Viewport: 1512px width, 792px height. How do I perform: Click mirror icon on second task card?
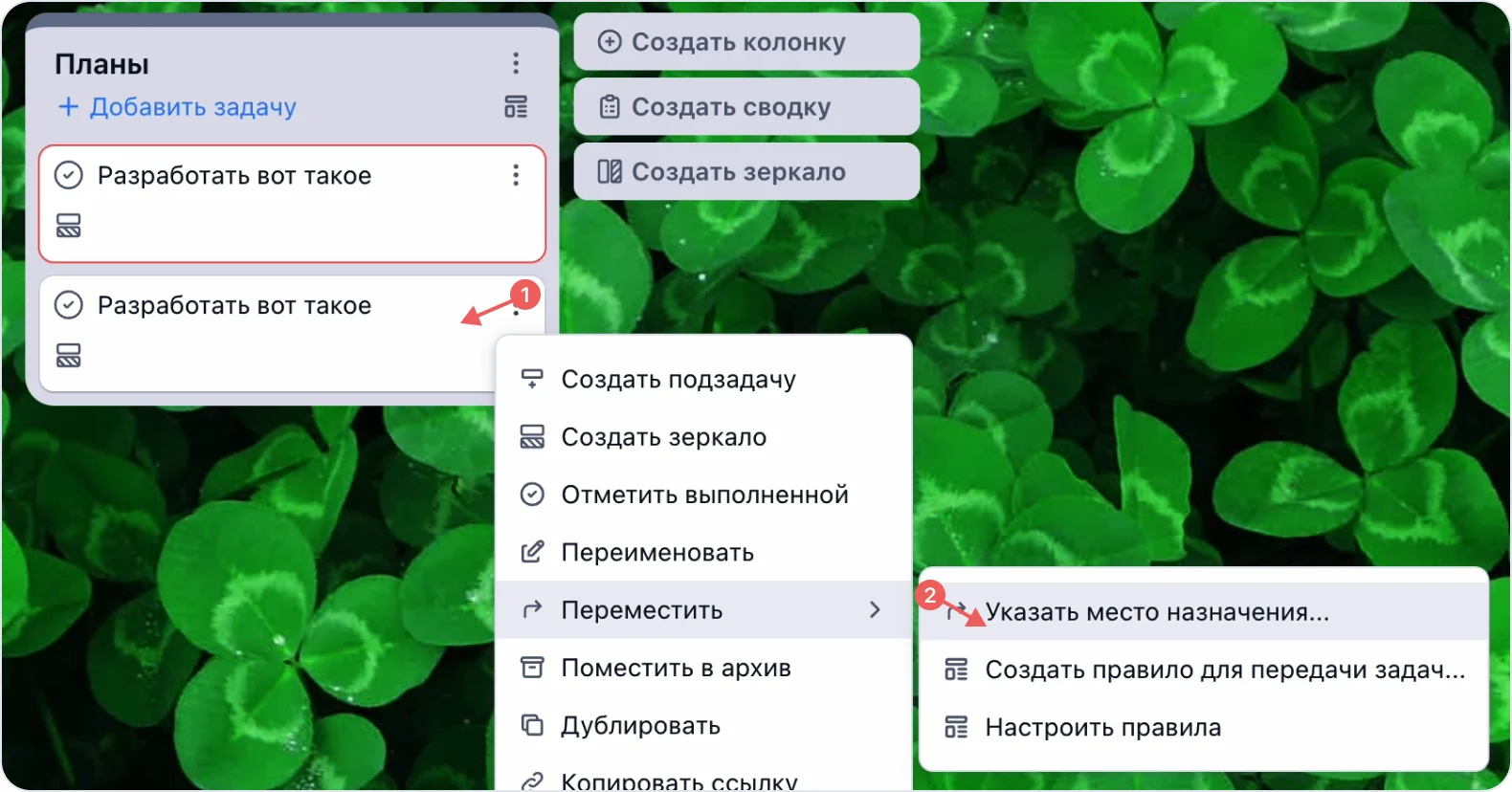(69, 356)
